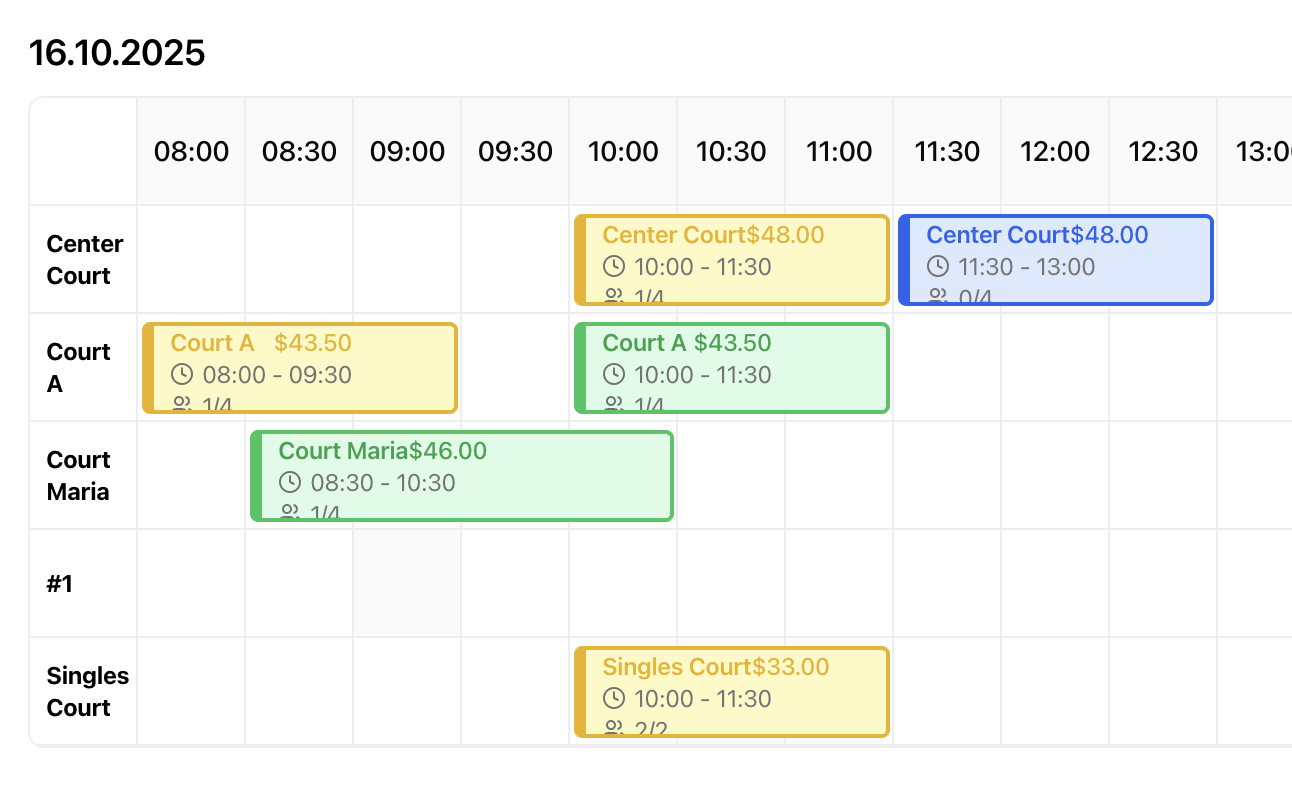This screenshot has width=1292, height=812.
Task: Click the date heading 16.10.2025
Action: 117,52
